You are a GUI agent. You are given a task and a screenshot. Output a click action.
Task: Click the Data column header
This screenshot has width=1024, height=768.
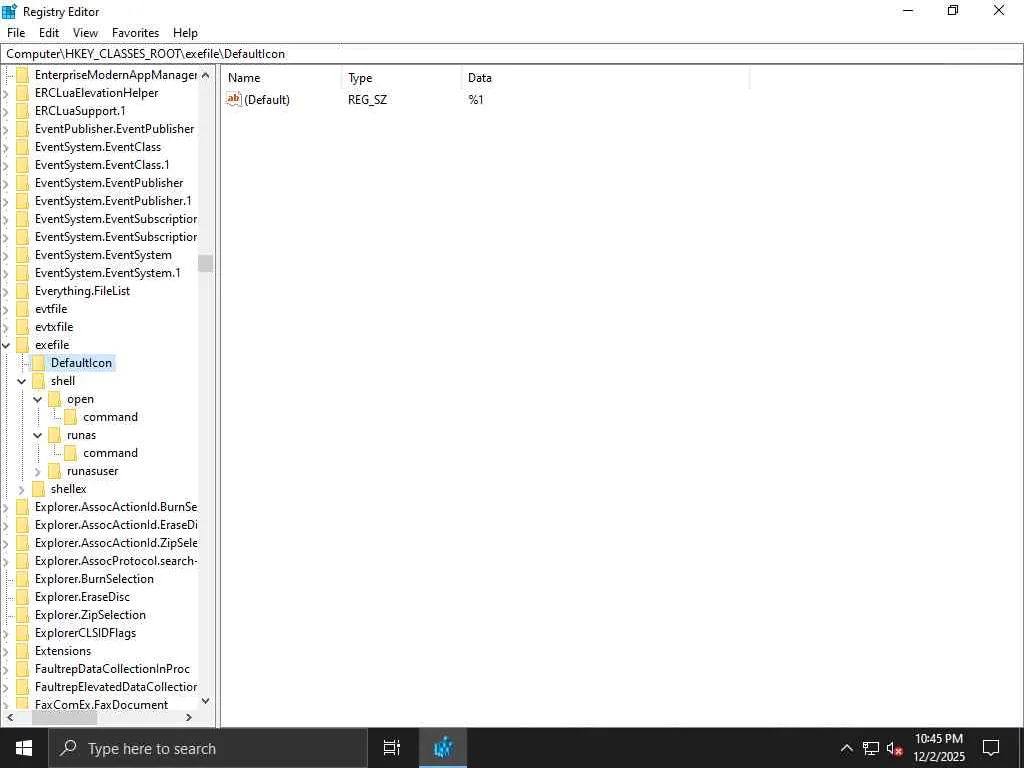tap(605, 78)
